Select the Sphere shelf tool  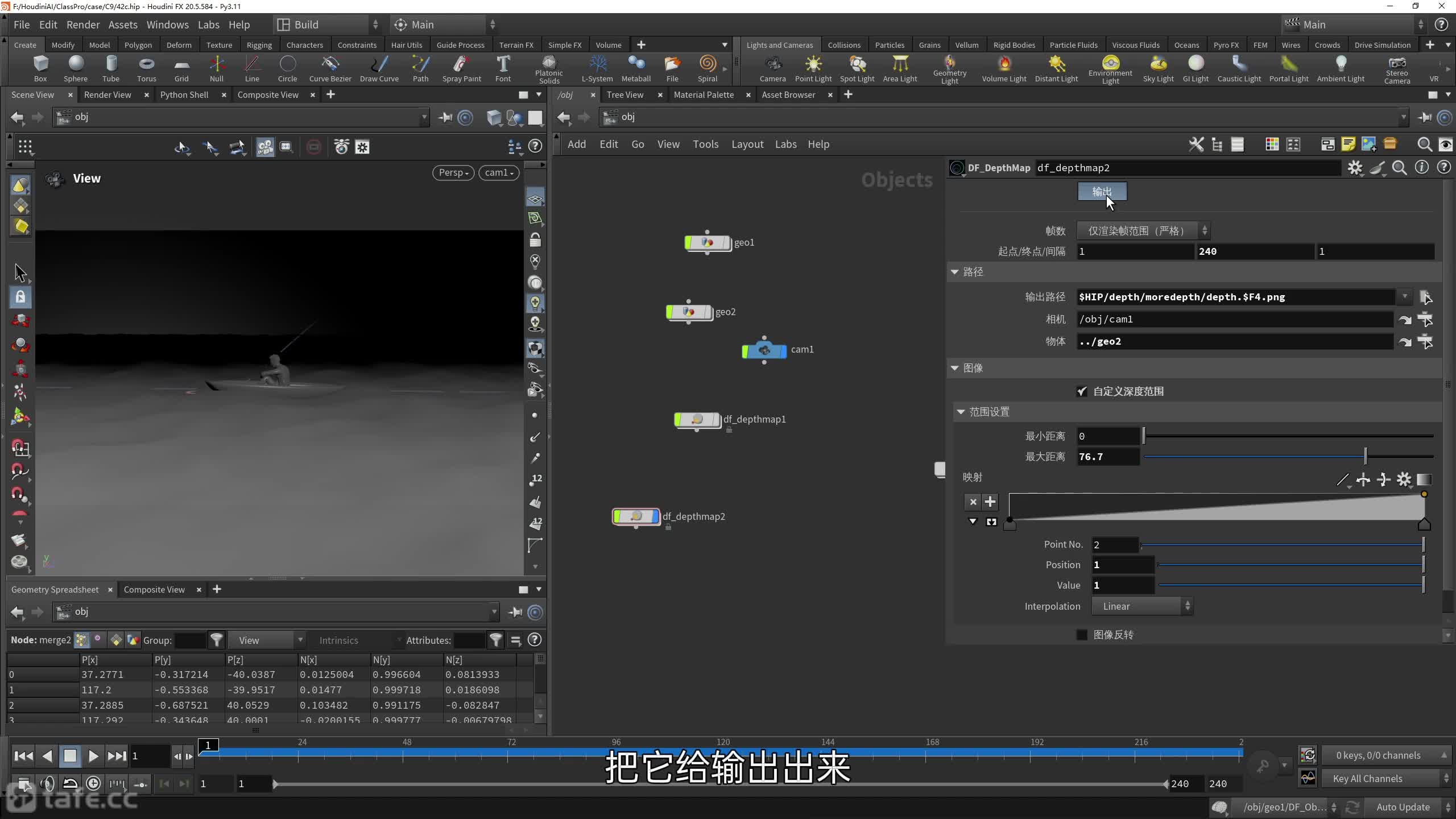coord(75,68)
